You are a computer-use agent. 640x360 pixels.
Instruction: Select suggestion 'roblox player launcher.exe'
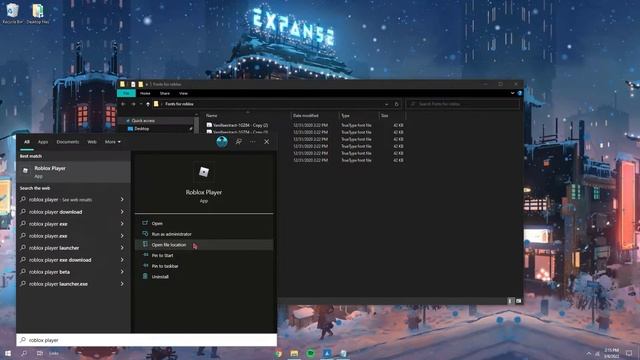tap(73, 284)
